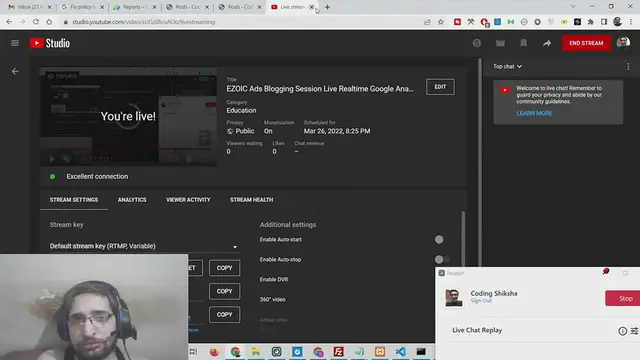Open FileZilla from the taskbar

(x=338, y=351)
